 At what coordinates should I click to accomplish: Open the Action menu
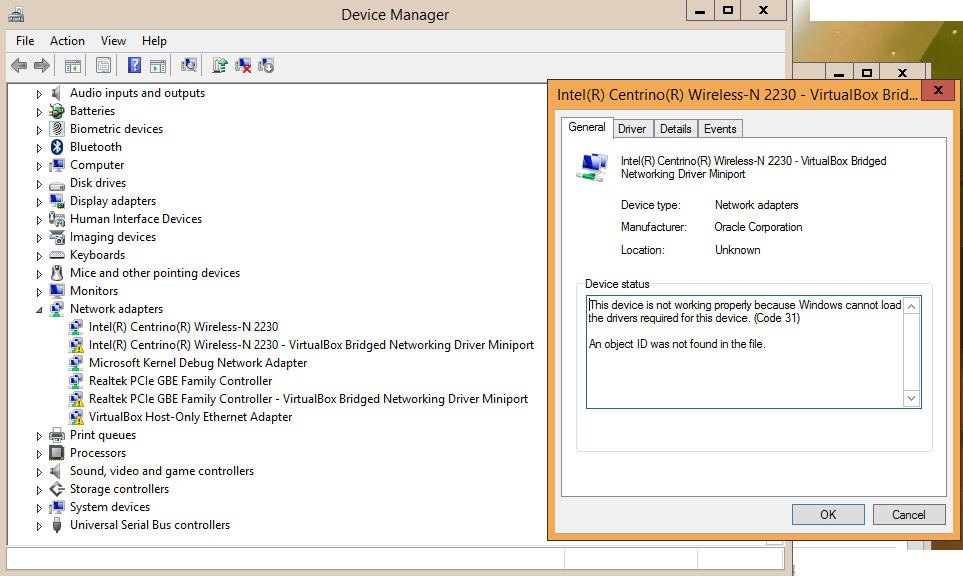(x=68, y=41)
